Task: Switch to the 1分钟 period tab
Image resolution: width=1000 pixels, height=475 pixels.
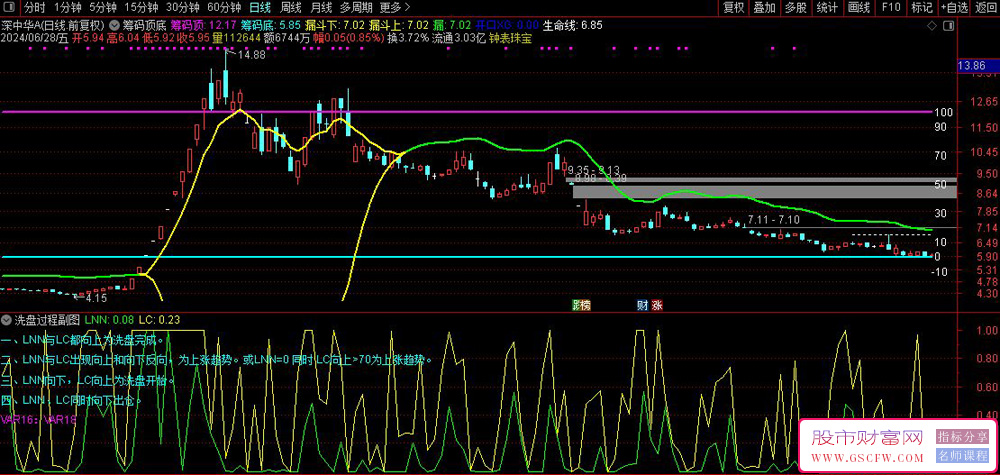Action: pos(67,8)
